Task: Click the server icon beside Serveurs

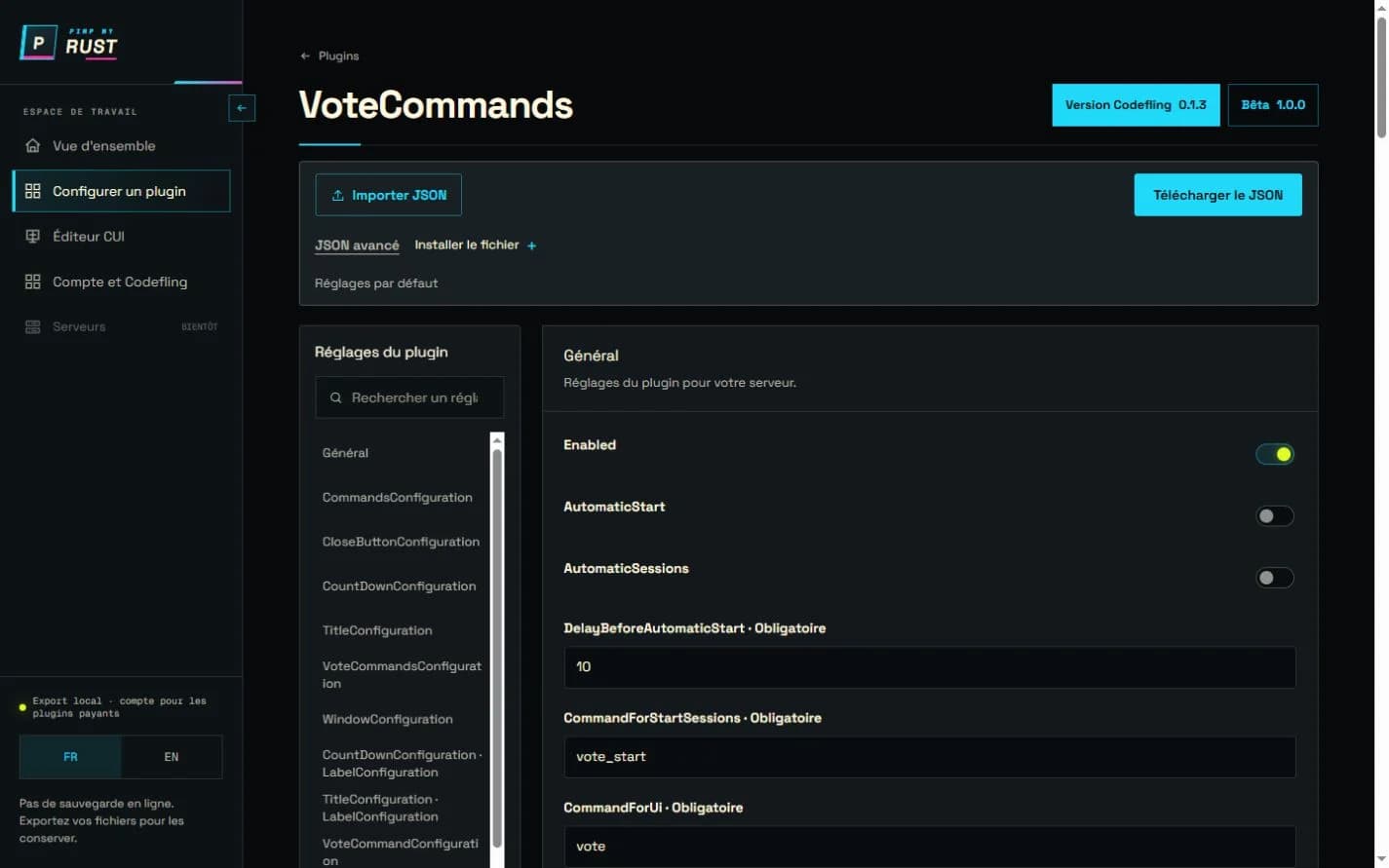Action: (x=33, y=327)
